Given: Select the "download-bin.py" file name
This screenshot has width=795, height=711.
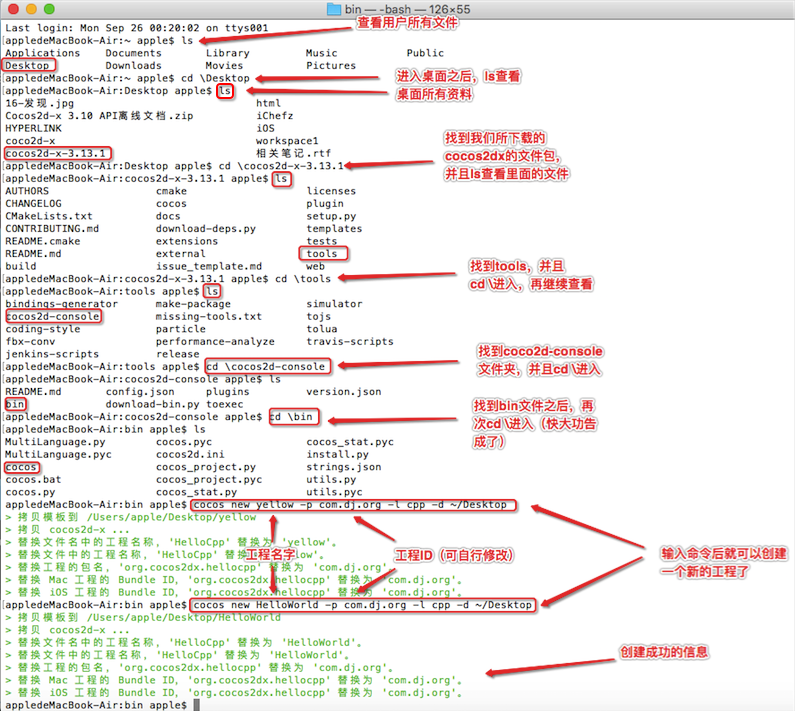Looking at the screenshot, I should pos(153,404).
